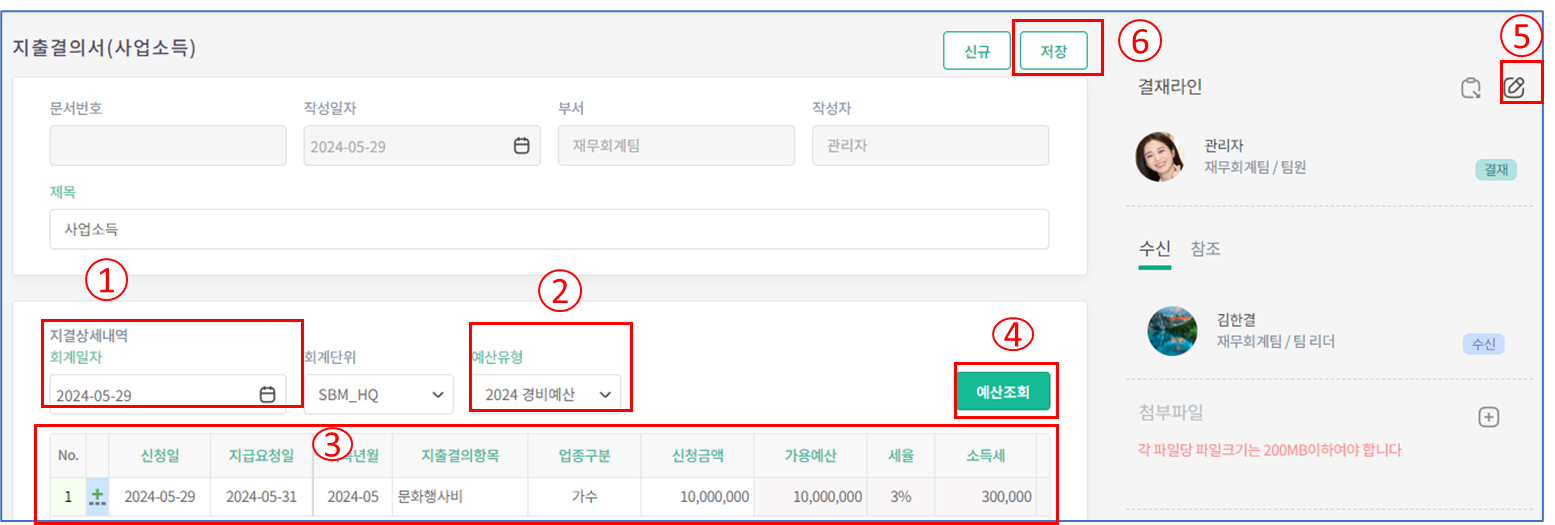Expand the 회계단위 SBM_HQ dropdown

tap(378, 395)
